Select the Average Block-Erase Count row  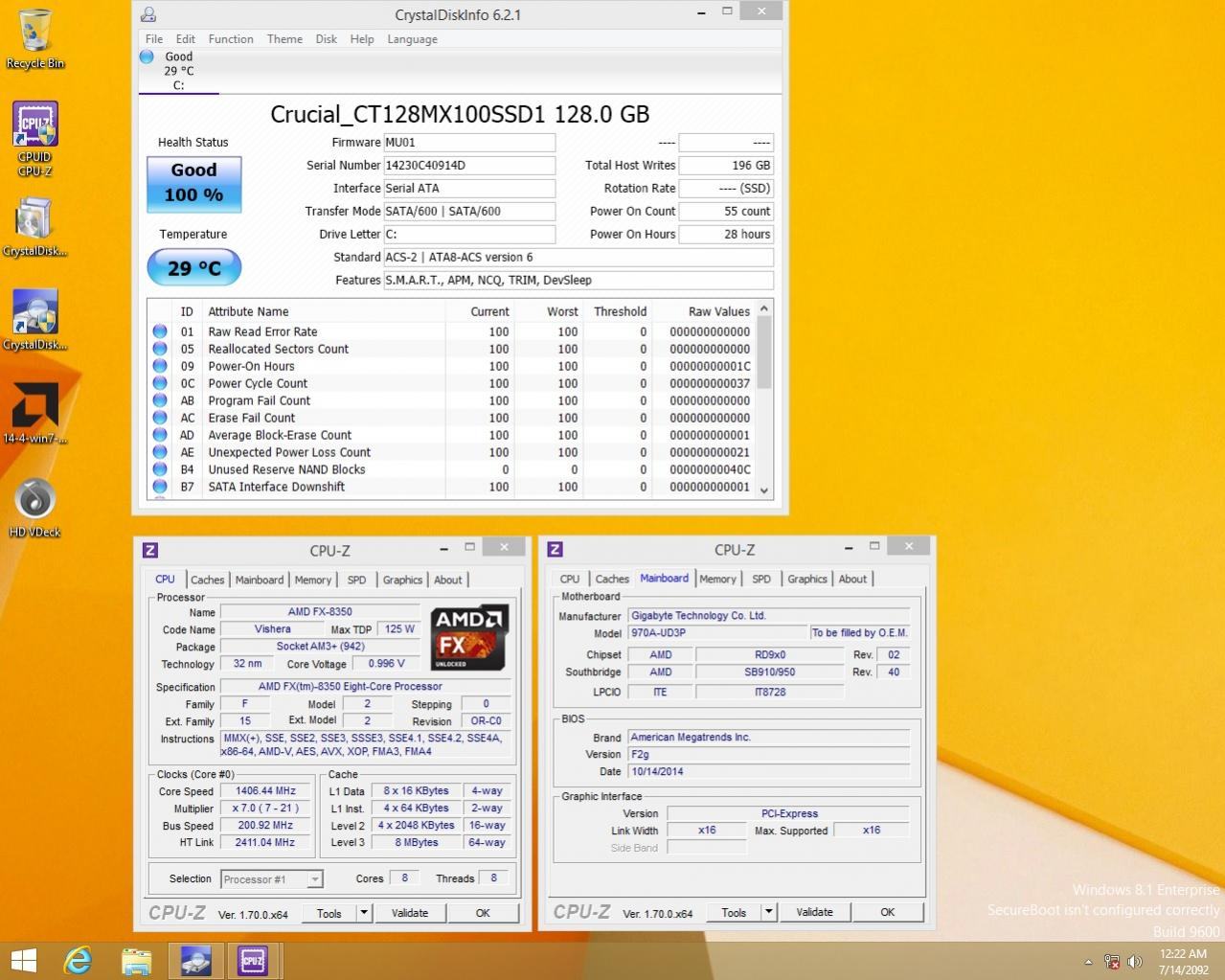(x=451, y=435)
